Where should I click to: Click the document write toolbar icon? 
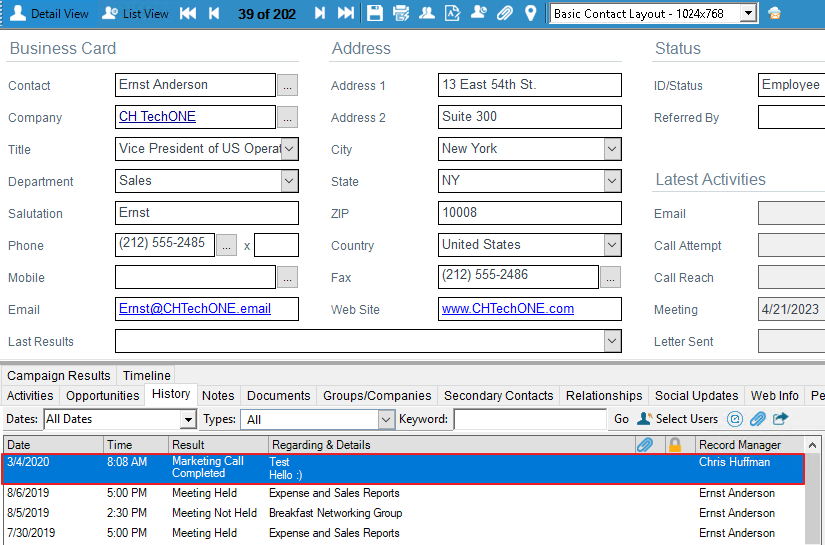pyautogui.click(x=452, y=14)
